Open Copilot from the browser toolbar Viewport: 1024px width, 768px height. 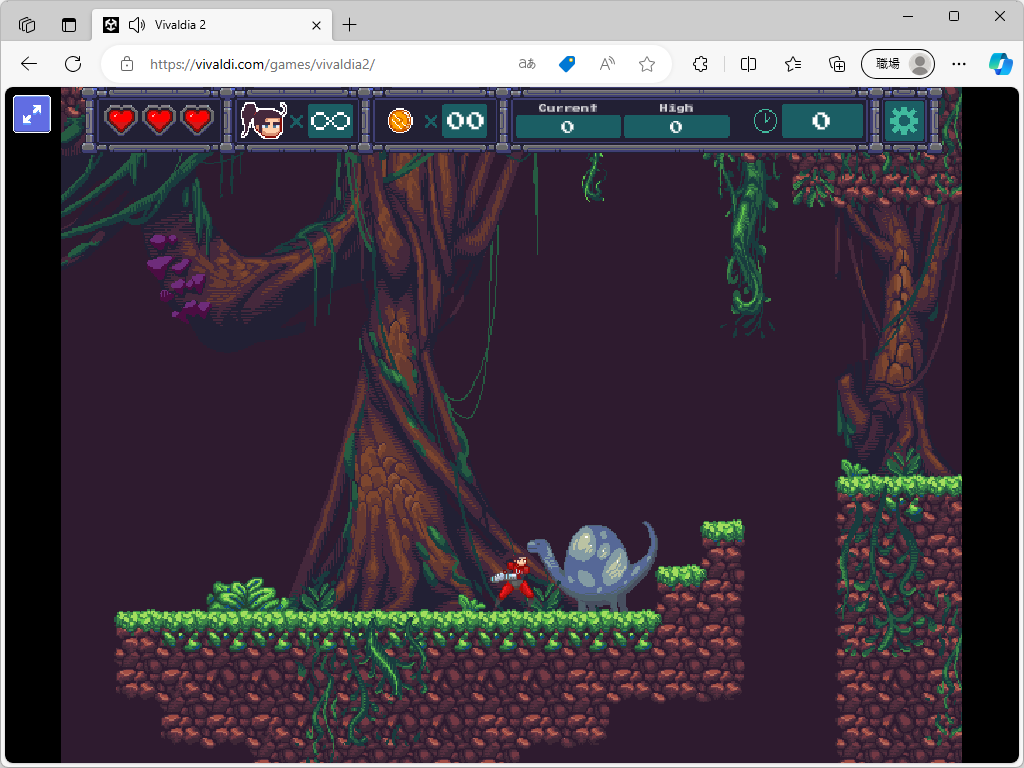click(x=1000, y=63)
